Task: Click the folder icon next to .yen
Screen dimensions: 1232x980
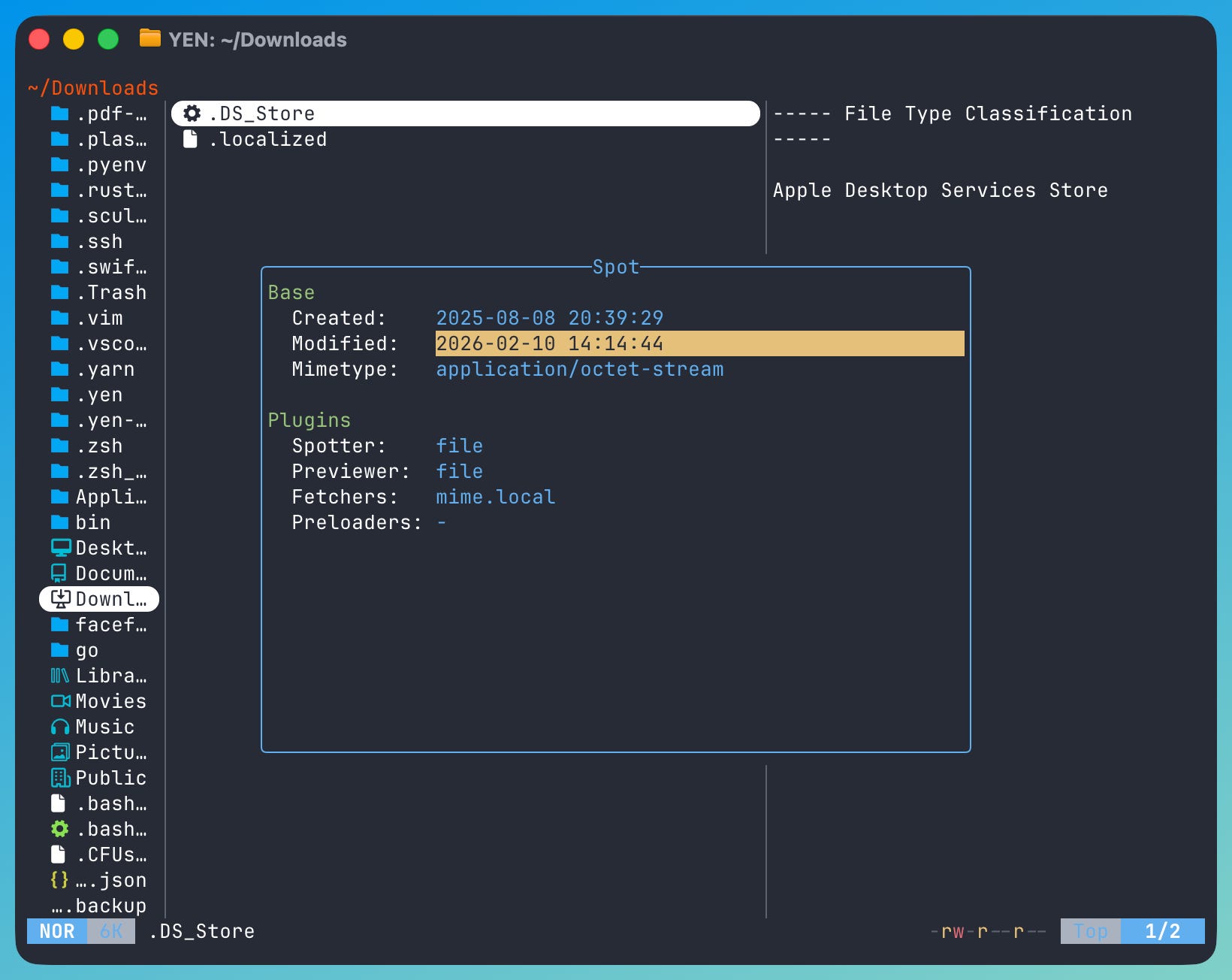Action: pos(60,395)
